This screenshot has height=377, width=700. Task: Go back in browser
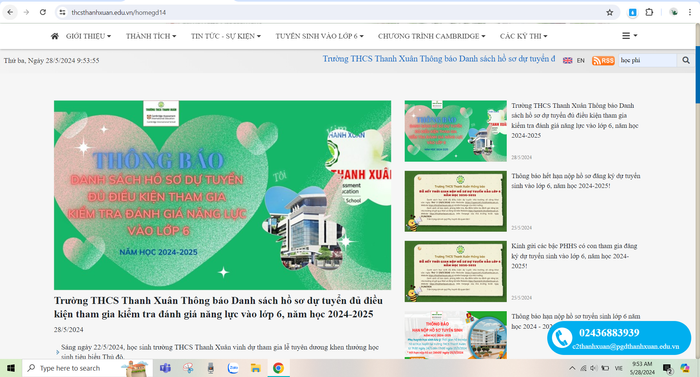click(10, 12)
